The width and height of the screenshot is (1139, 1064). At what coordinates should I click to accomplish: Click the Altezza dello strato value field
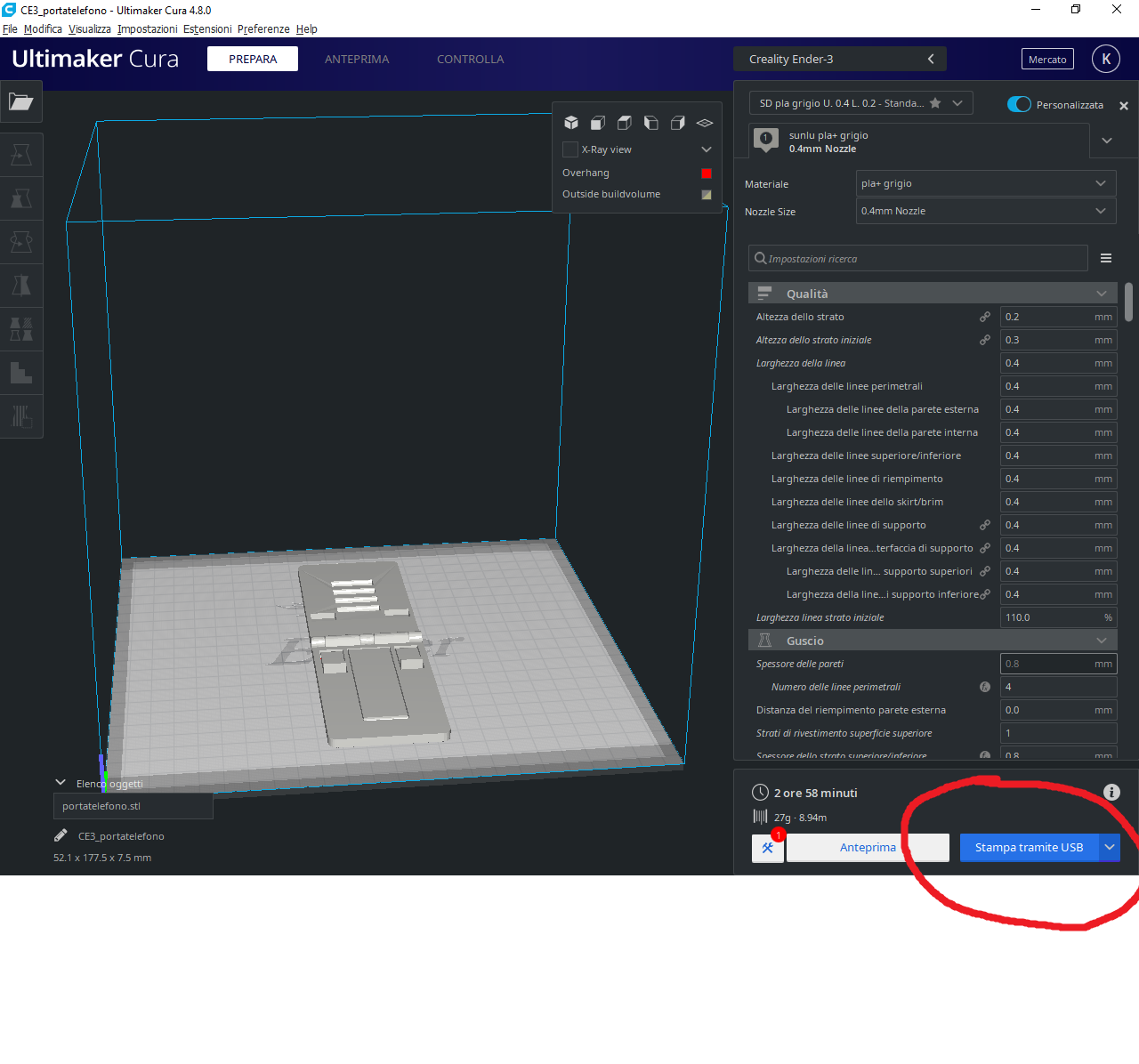(x=1059, y=317)
